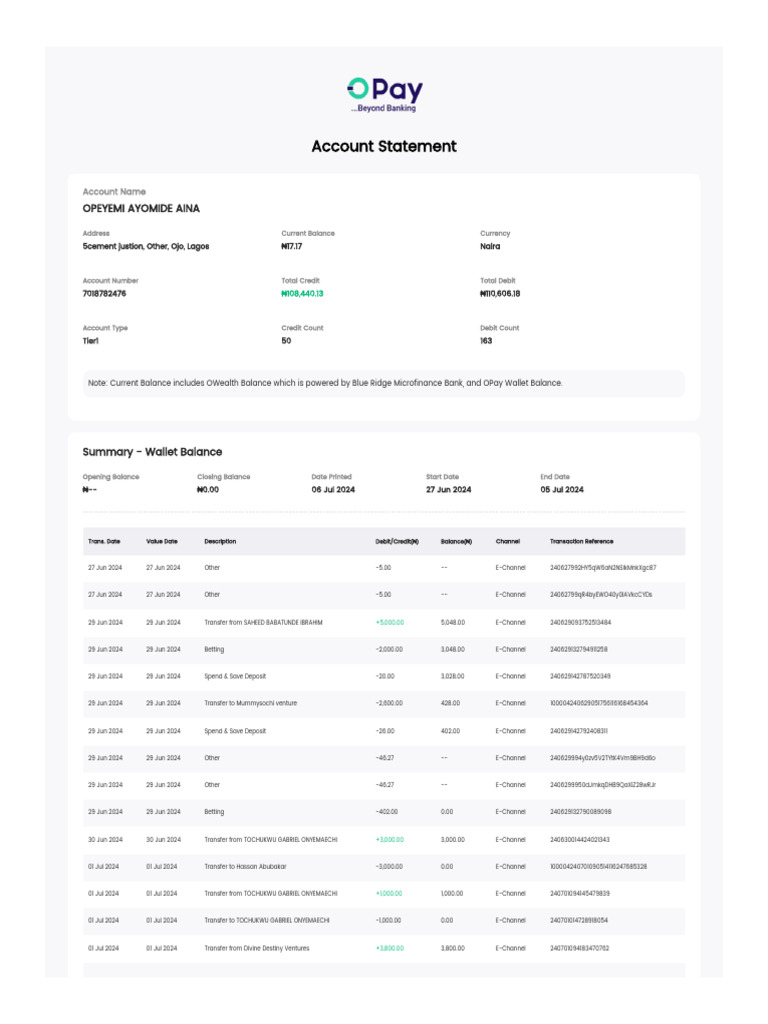Click the account name OPEYEMI AYOMIDE AINA
The image size is (768, 1024).
pos(141,209)
